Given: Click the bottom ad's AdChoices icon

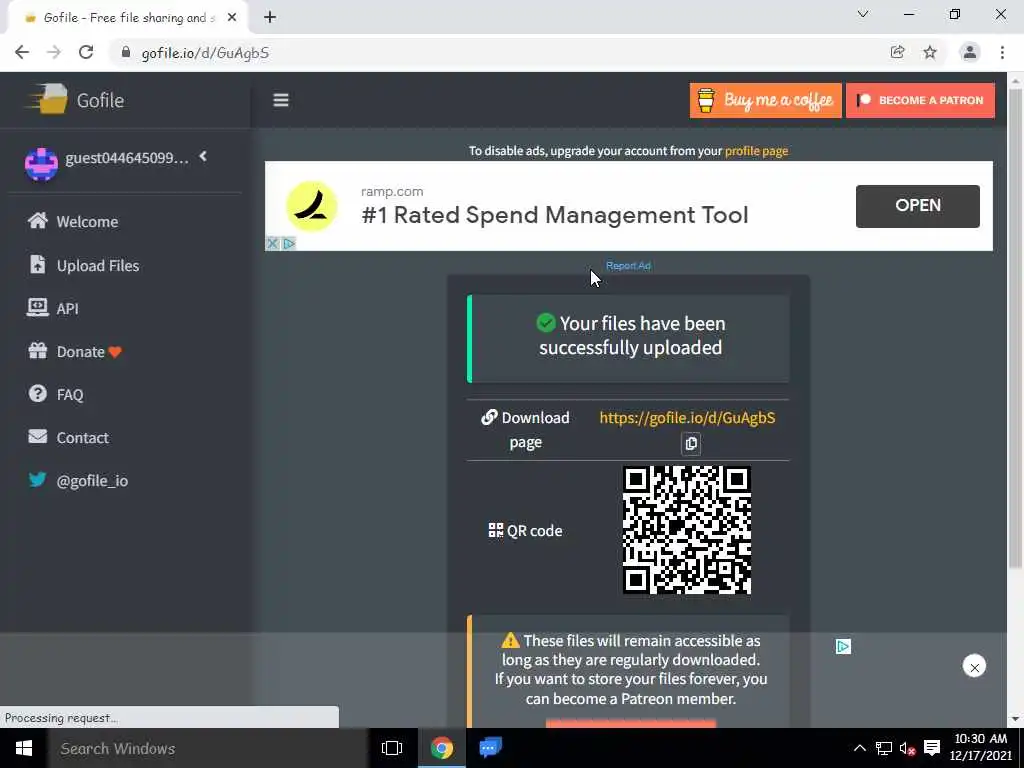Looking at the screenshot, I should (x=843, y=647).
